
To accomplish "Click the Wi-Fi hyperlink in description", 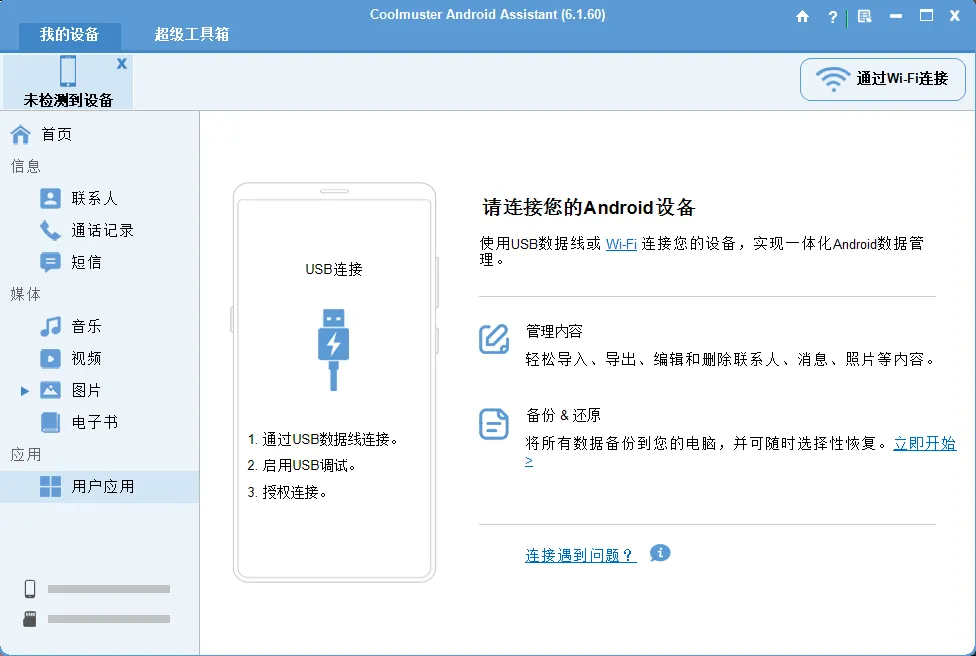I will pyautogui.click(x=621, y=244).
